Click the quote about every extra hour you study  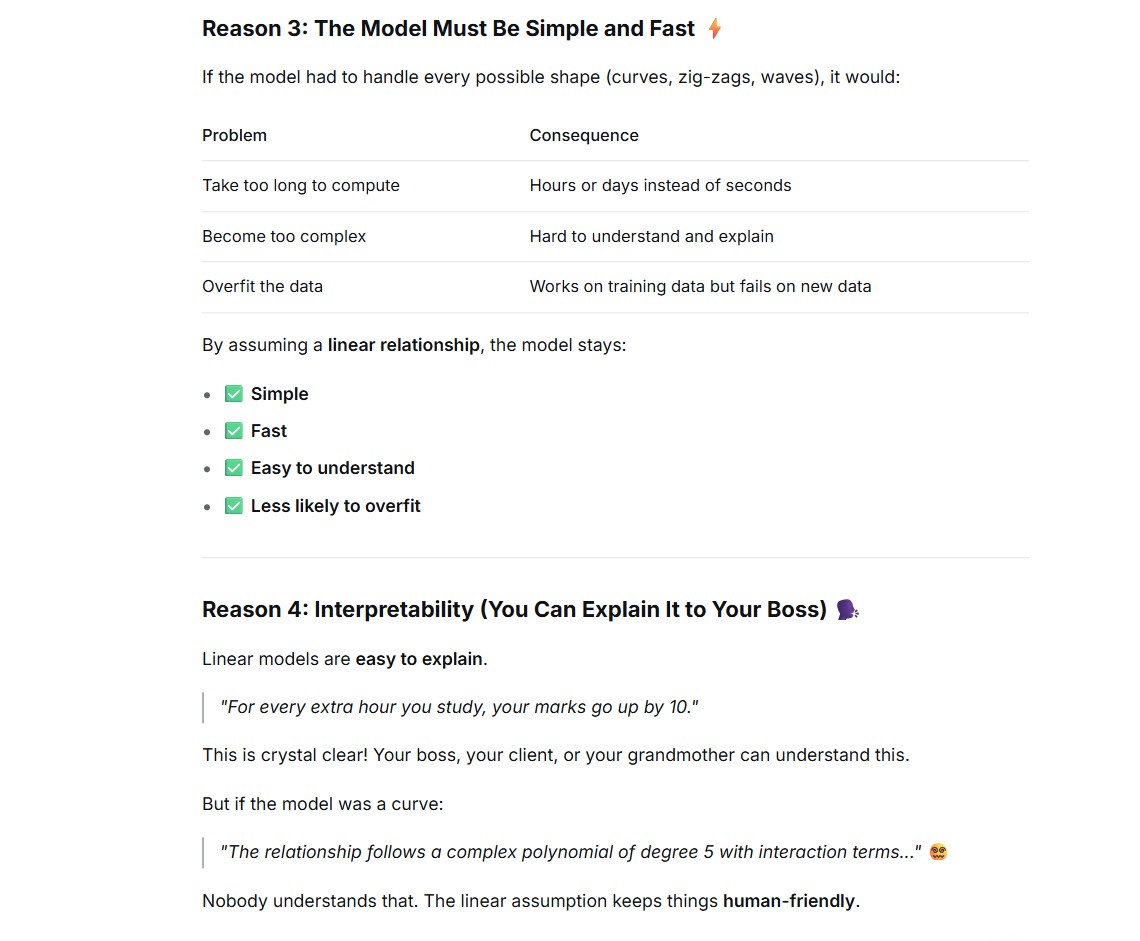[x=459, y=707]
